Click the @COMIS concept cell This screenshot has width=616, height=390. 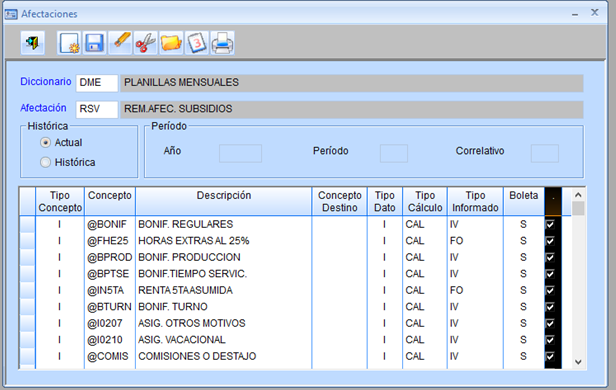point(110,356)
